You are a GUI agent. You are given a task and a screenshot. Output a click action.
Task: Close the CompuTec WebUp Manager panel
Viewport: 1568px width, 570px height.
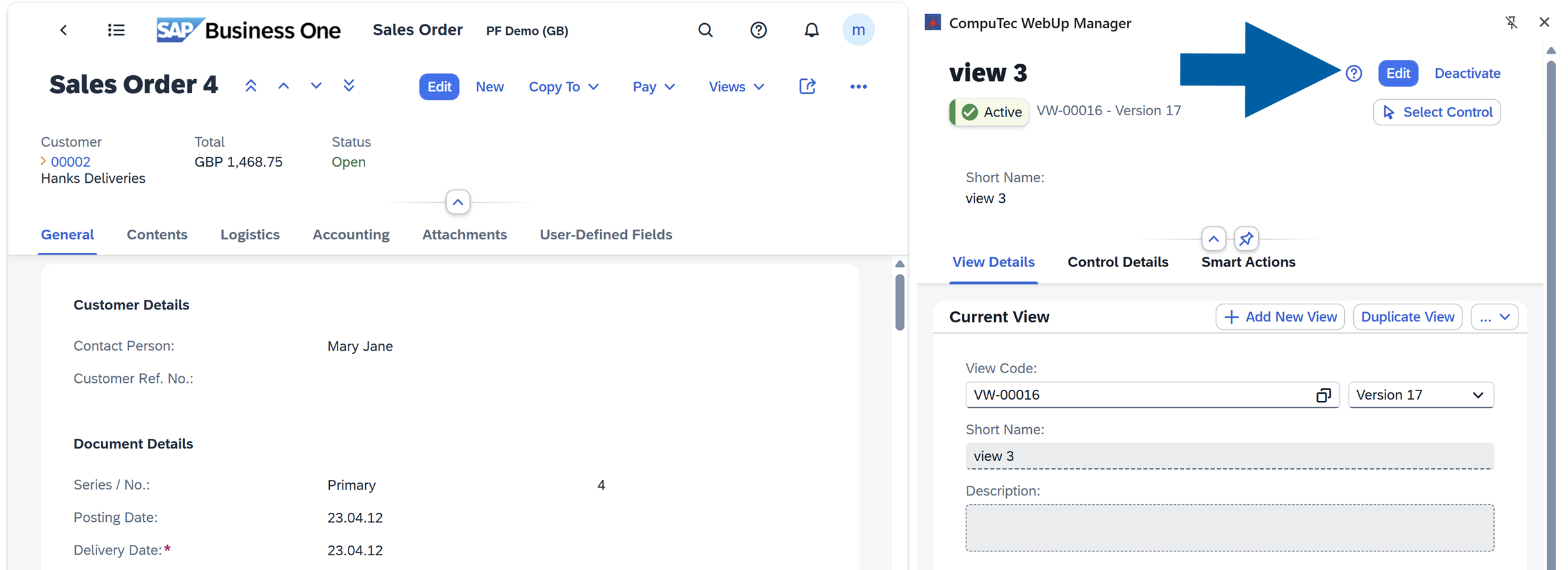click(1544, 23)
